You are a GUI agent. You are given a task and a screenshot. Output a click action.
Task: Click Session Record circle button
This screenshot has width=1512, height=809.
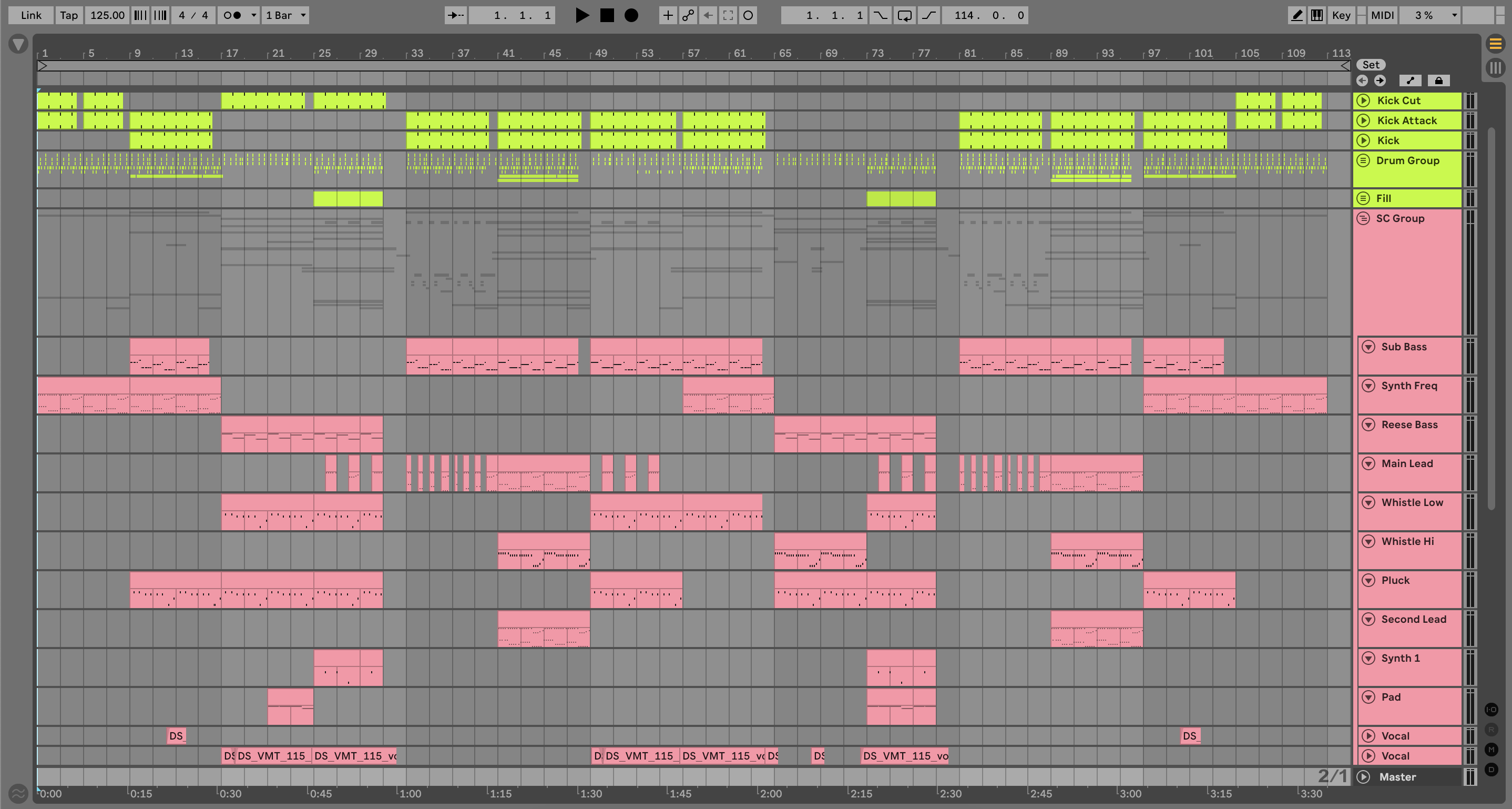748,15
